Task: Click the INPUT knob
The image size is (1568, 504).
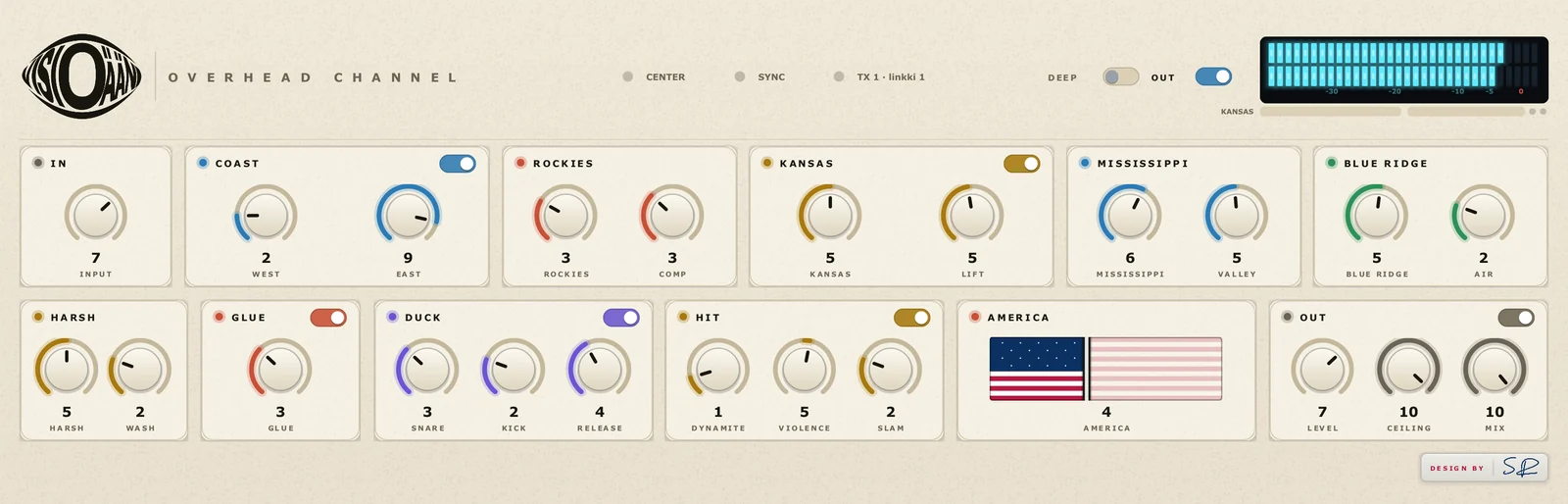Action: 96,215
